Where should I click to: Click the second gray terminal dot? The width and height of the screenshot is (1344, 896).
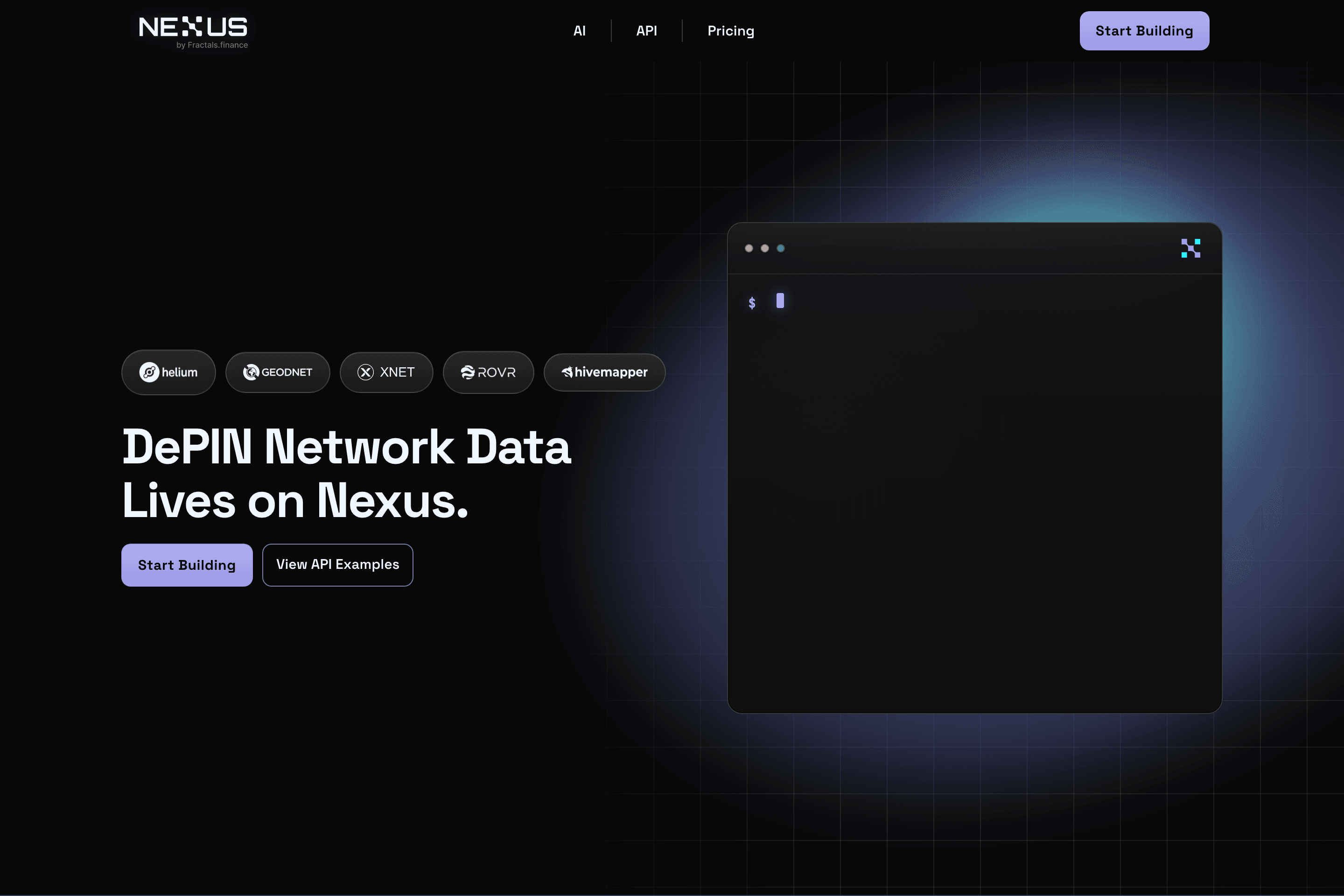pos(764,248)
